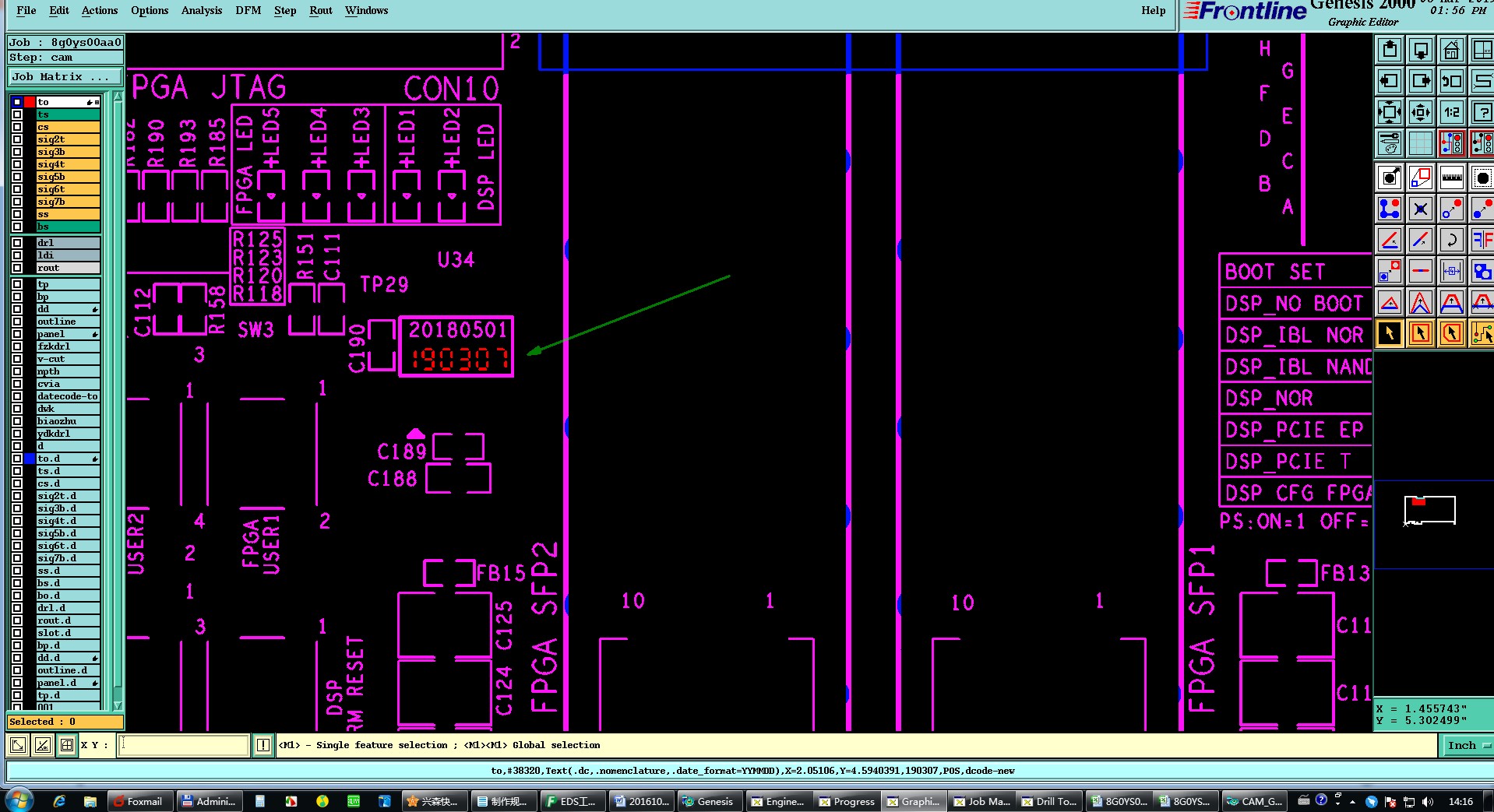Activate the net select tool
Viewport: 1494px width, 812px height.
(x=1482, y=333)
